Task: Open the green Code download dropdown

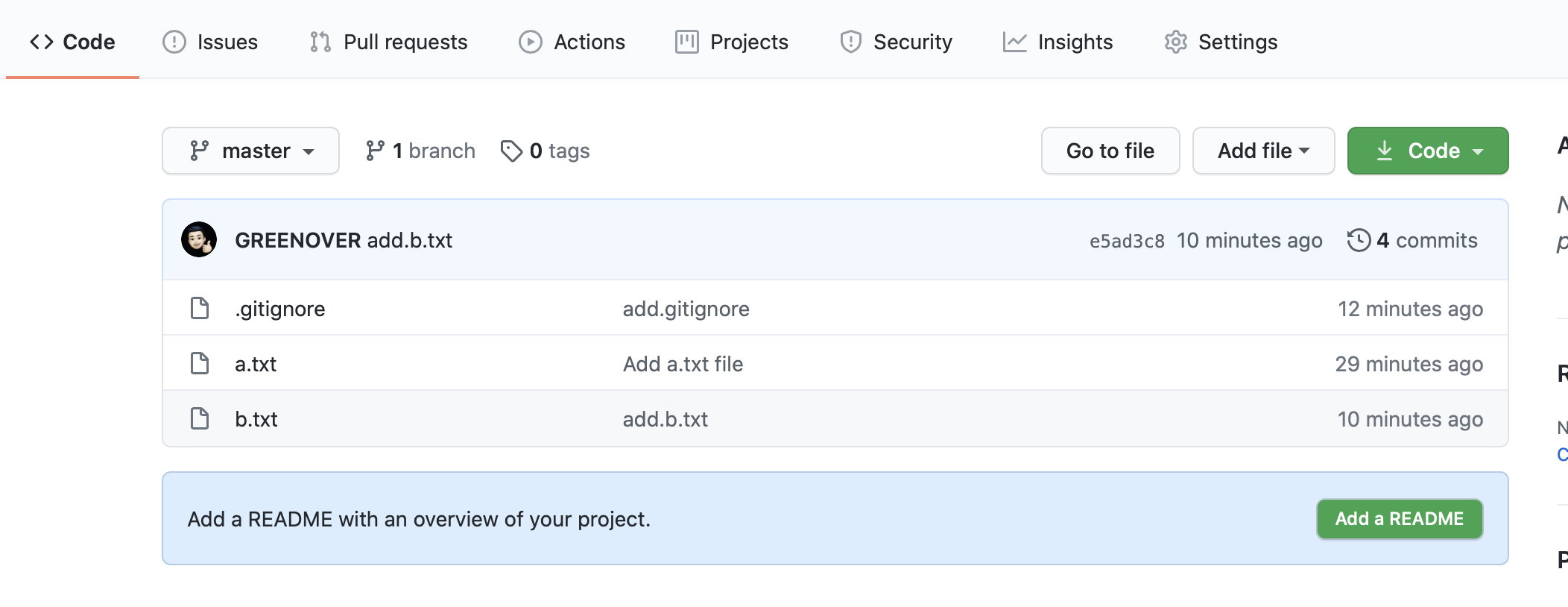Action: point(1427,151)
